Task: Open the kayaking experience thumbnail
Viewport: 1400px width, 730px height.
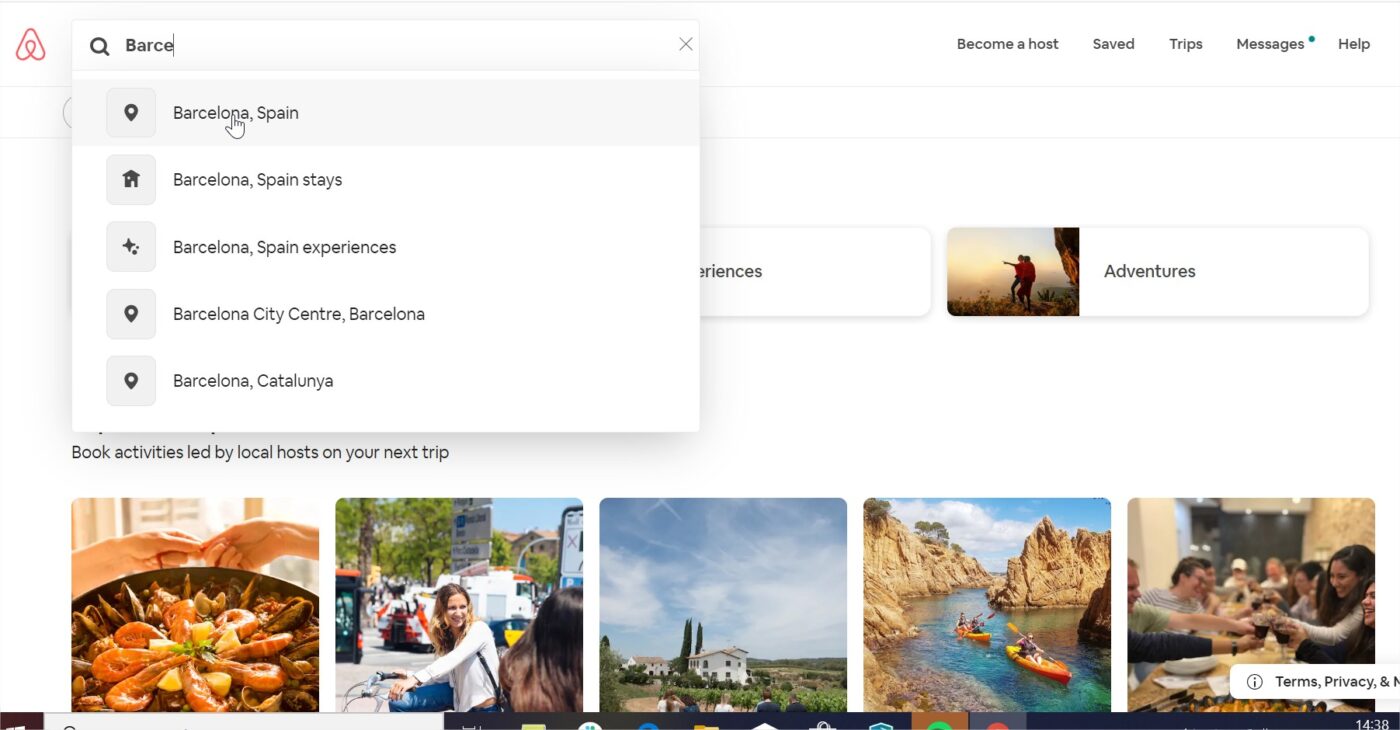Action: coord(987,605)
